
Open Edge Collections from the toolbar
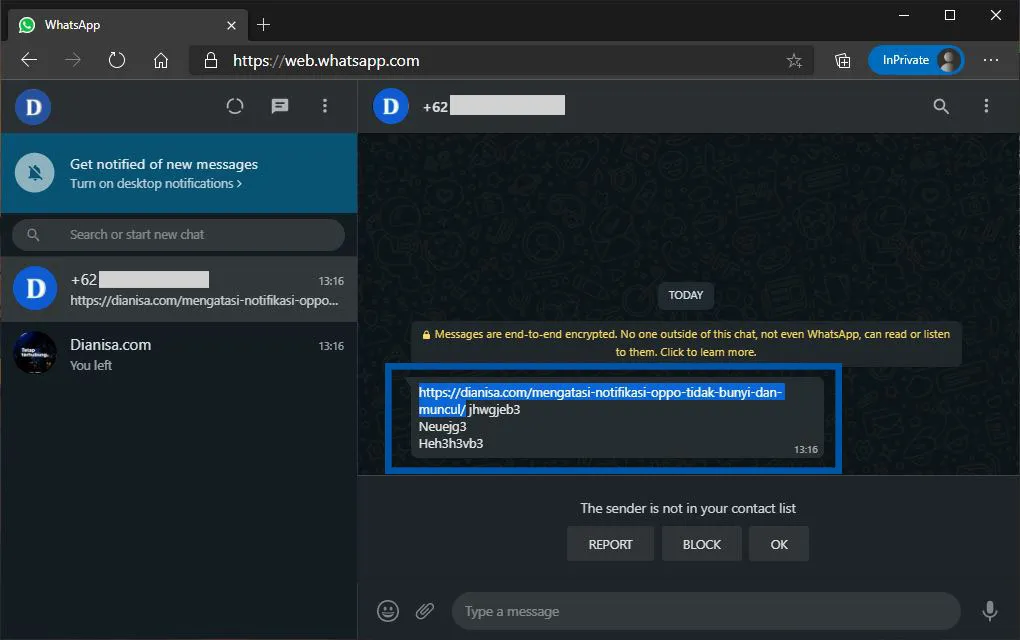[842, 60]
